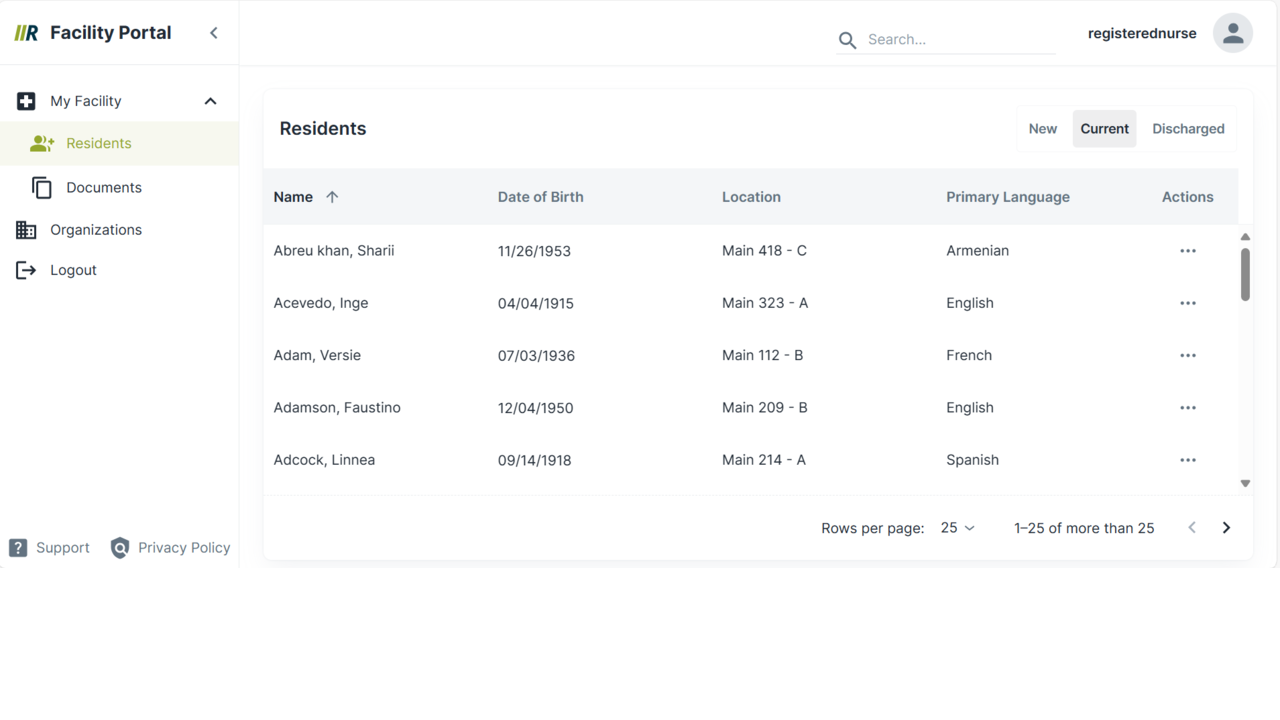Collapse the My Facility section chevron
This screenshot has height=720, width=1280.
coord(210,101)
